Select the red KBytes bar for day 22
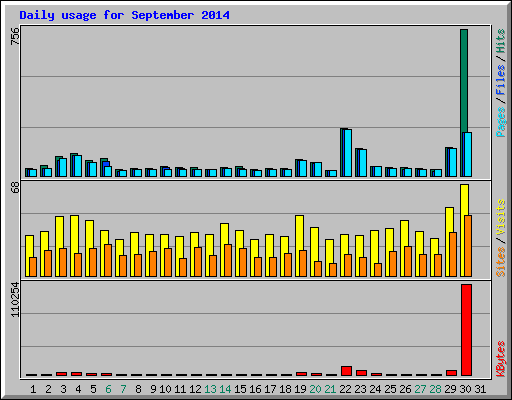Viewport: 512px width, 400px height. coord(346,371)
